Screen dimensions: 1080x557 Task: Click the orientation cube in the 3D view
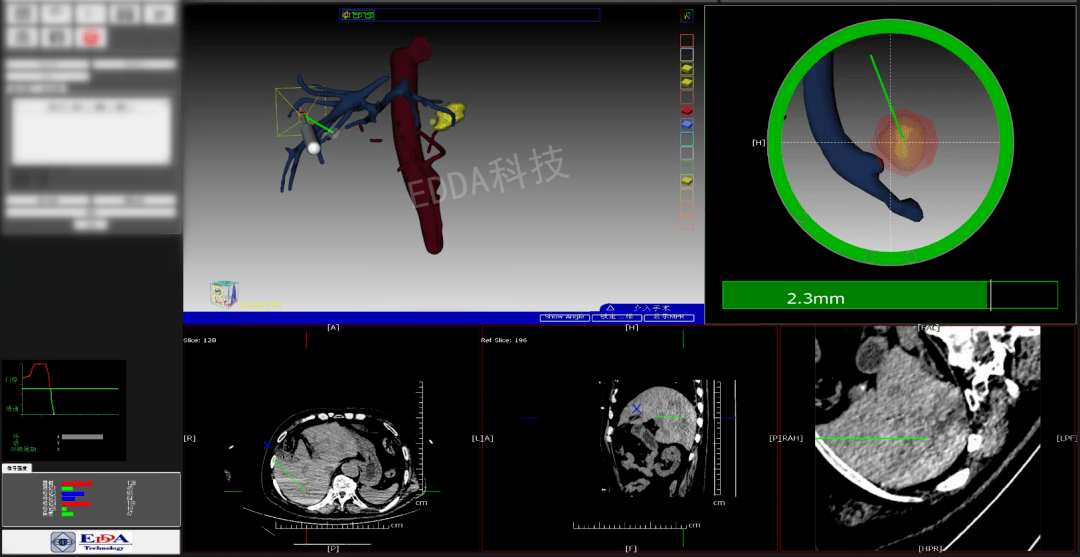pos(223,293)
